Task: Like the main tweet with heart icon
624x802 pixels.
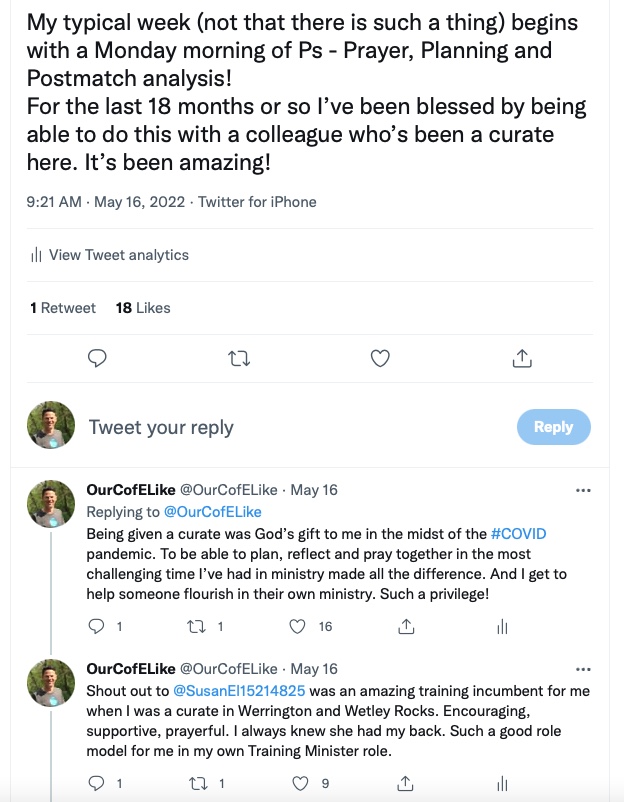Action: pyautogui.click(x=380, y=358)
